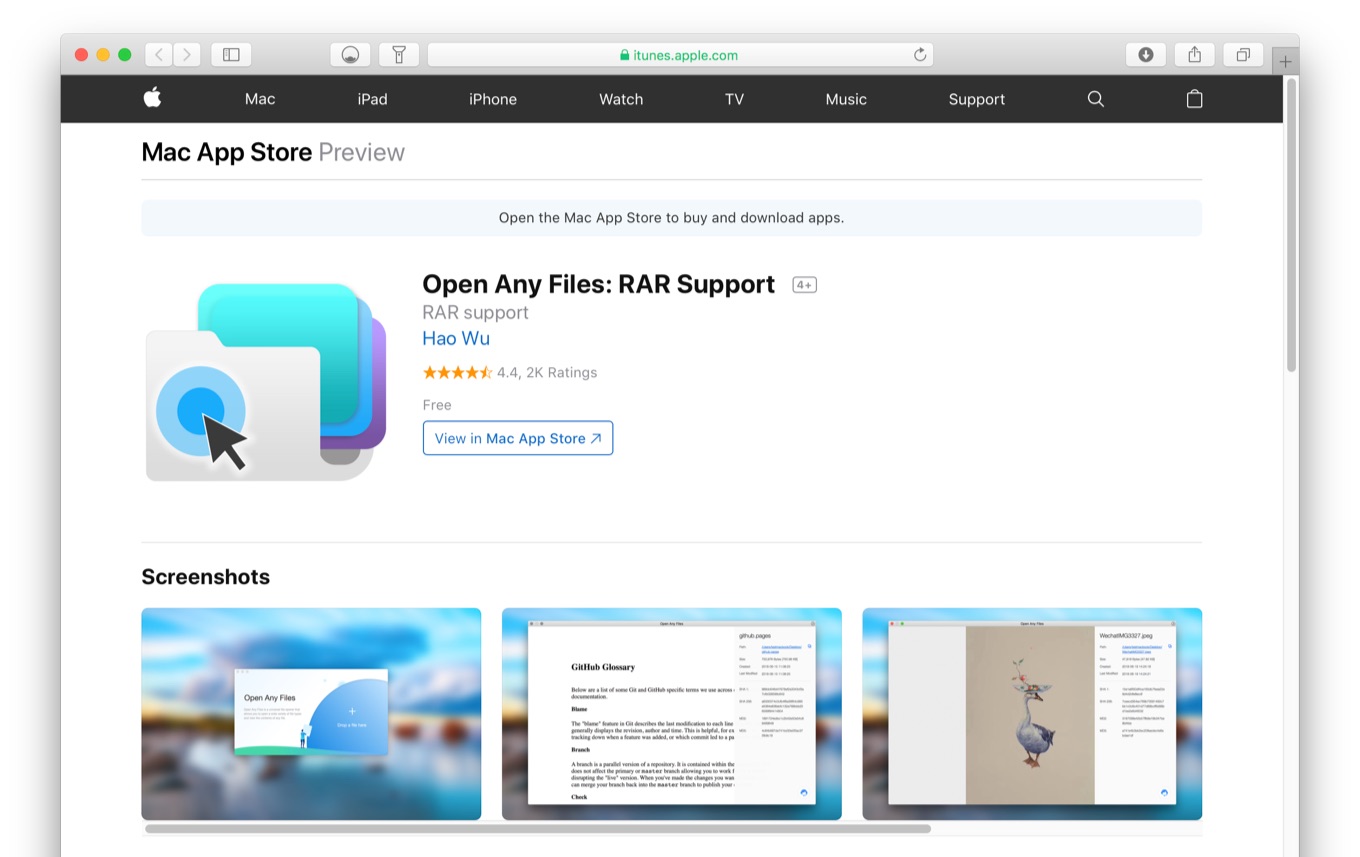Go forward with Safari's forward arrow
This screenshot has height=857, width=1360.
[x=187, y=55]
